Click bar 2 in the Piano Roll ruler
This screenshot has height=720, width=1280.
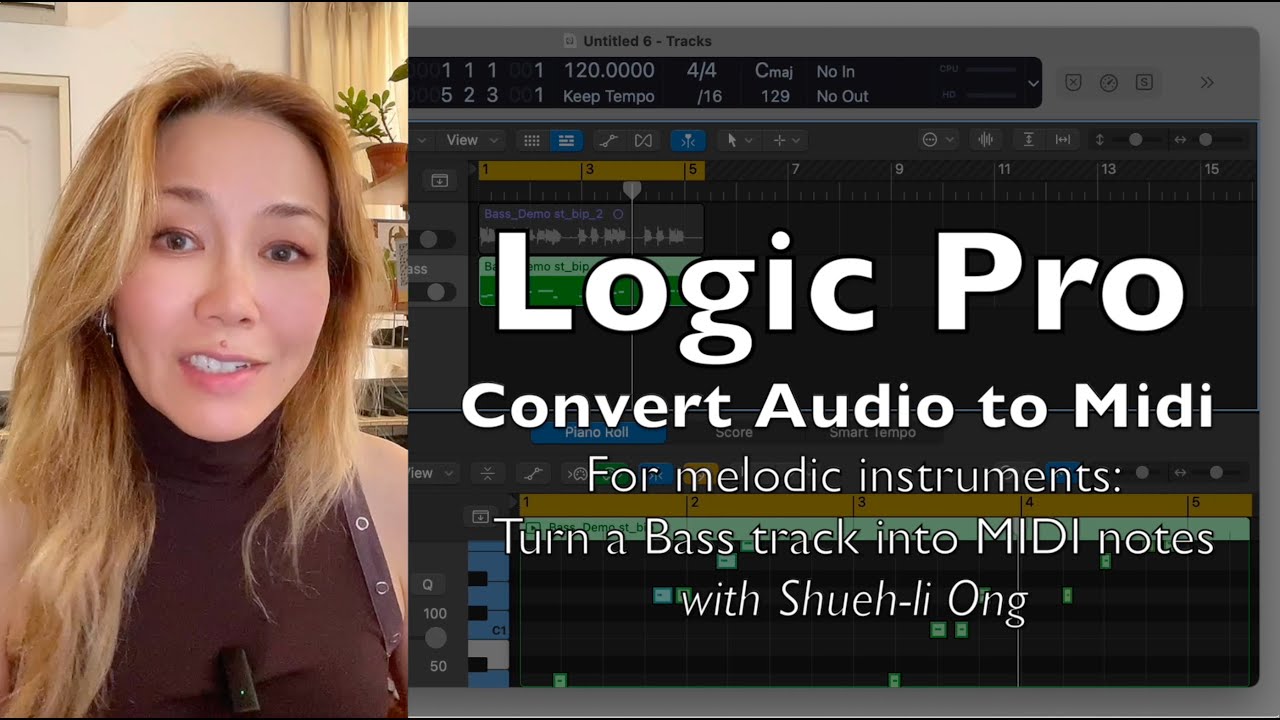pos(694,503)
